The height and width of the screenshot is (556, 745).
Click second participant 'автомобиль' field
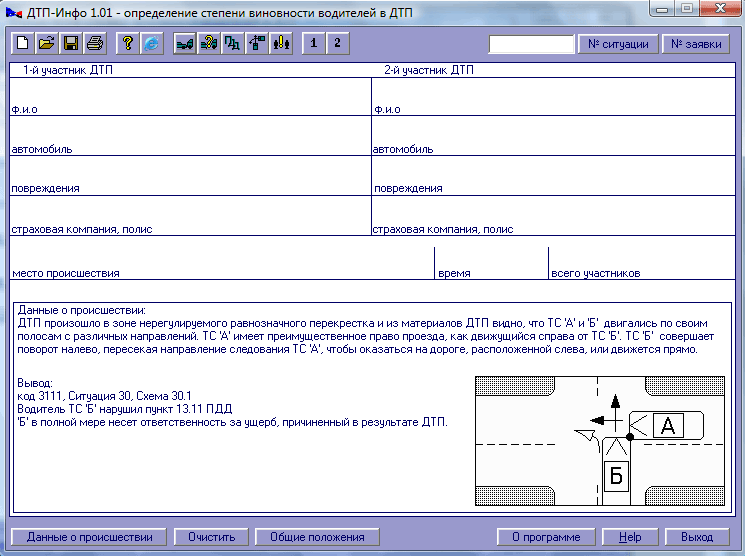[554, 135]
